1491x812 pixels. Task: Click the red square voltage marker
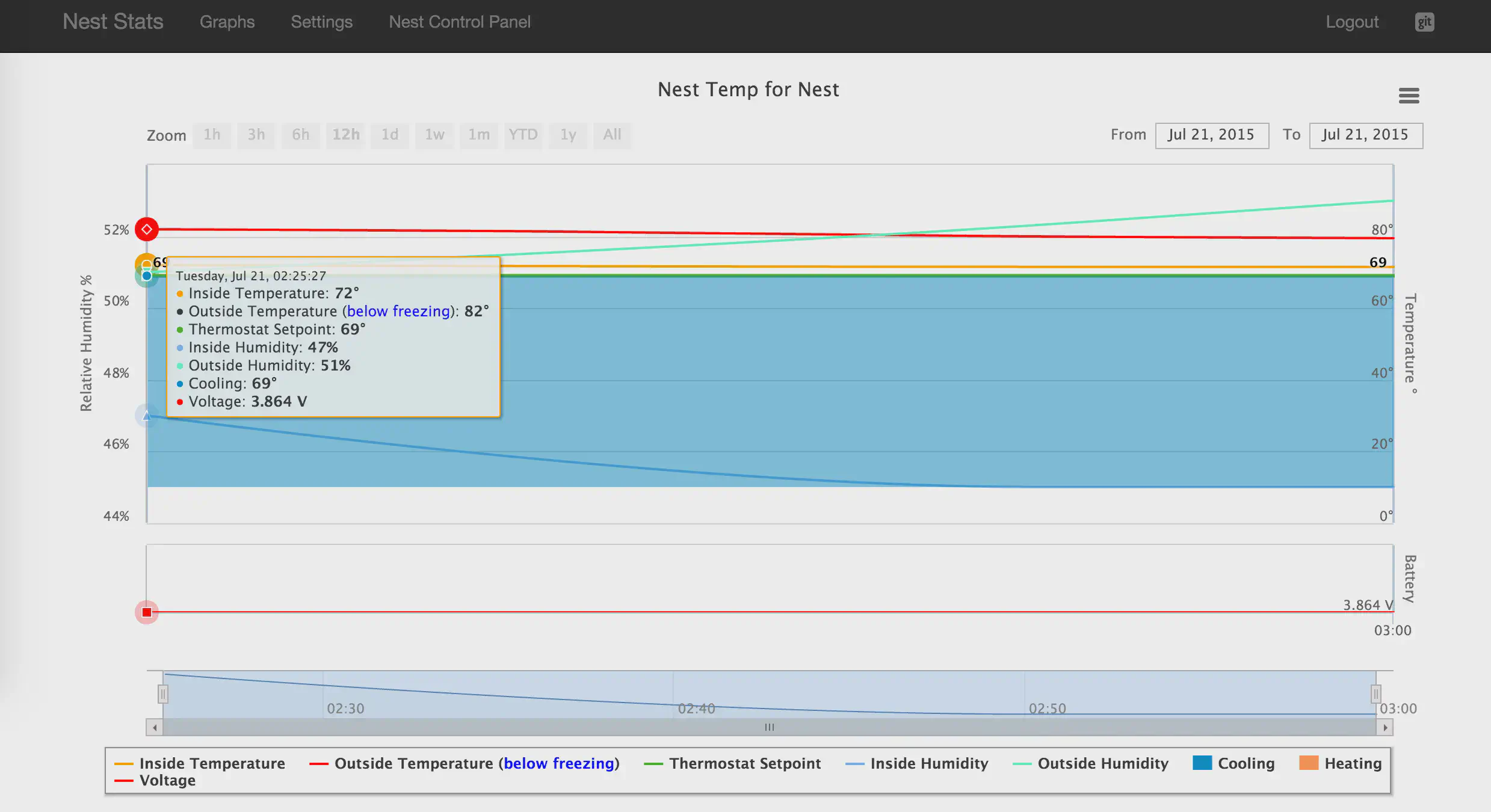147,612
